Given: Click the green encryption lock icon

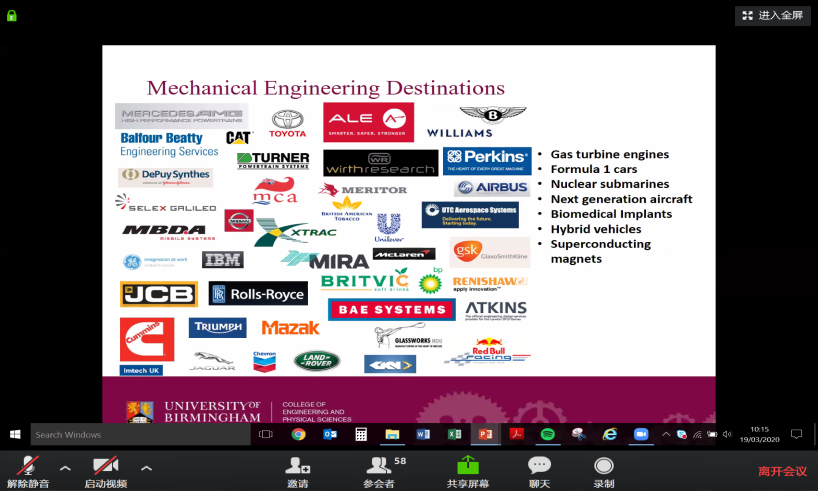Looking at the screenshot, I should (11, 16).
